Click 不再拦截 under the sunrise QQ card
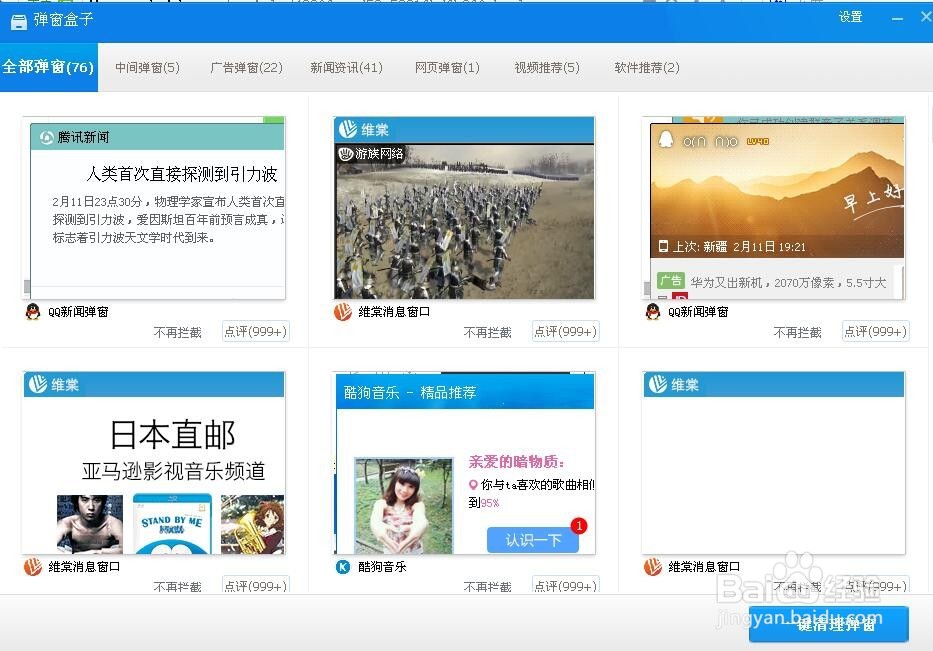 pyautogui.click(x=797, y=332)
